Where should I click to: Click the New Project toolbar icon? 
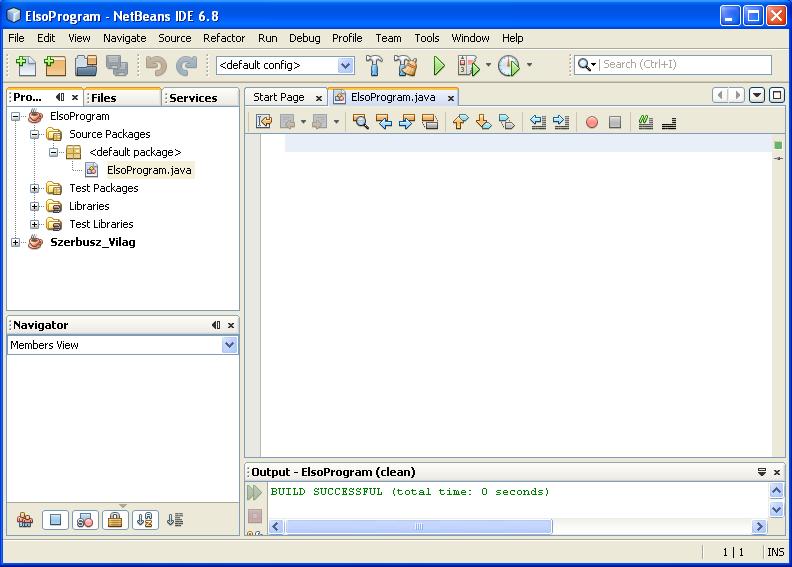coord(55,66)
